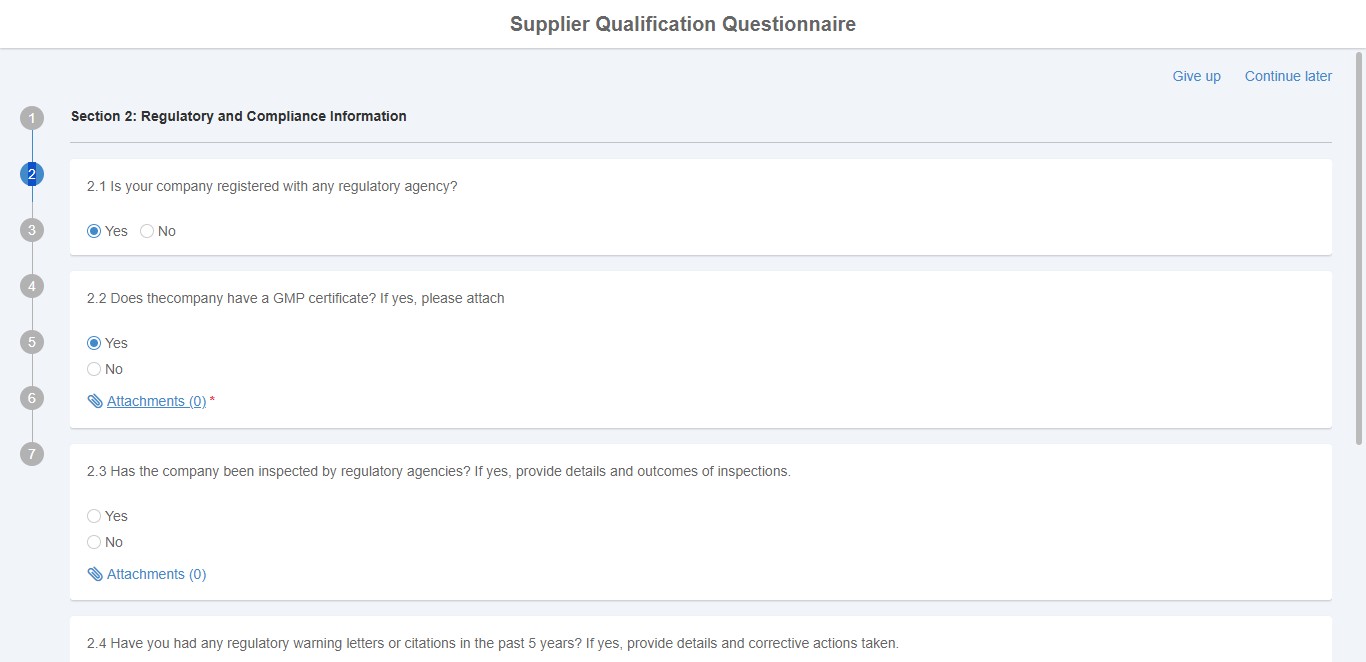Select No for GMP certificate question

(x=94, y=369)
